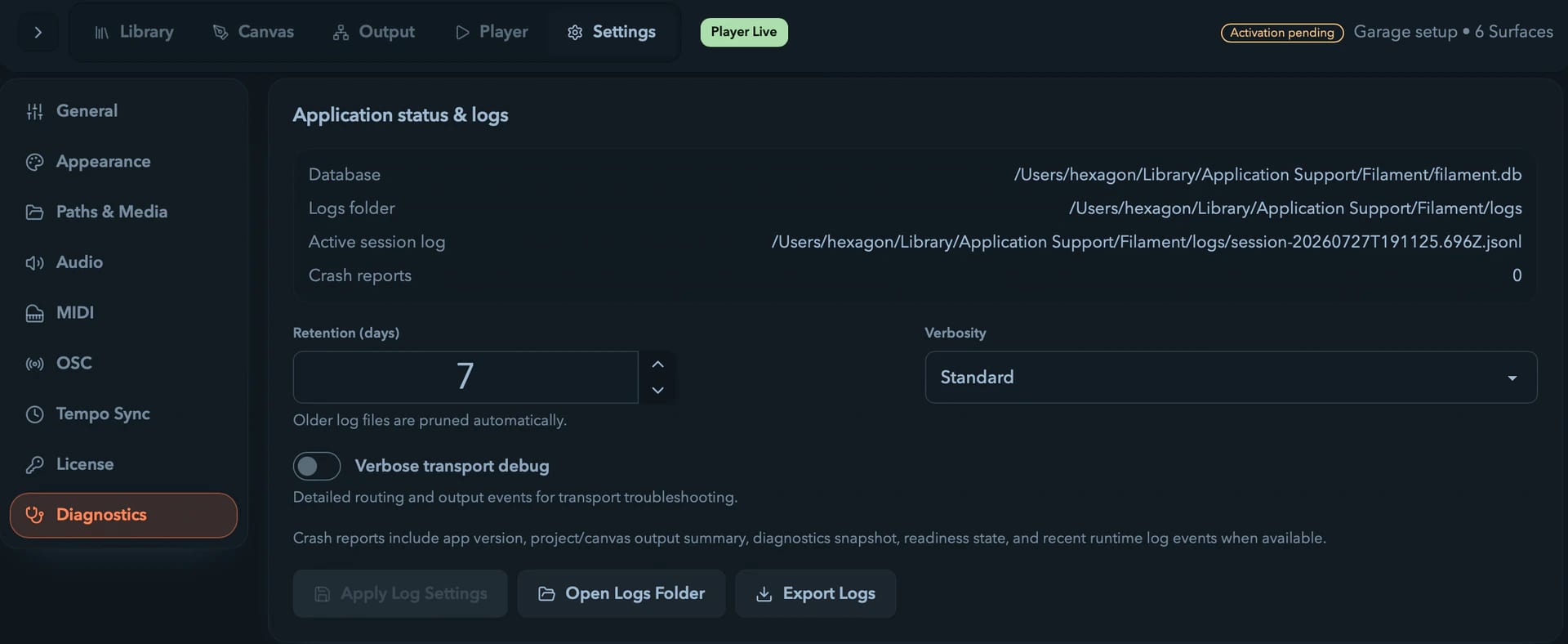This screenshot has width=1568, height=644.
Task: Click the General sliders icon
Action: tap(34, 111)
